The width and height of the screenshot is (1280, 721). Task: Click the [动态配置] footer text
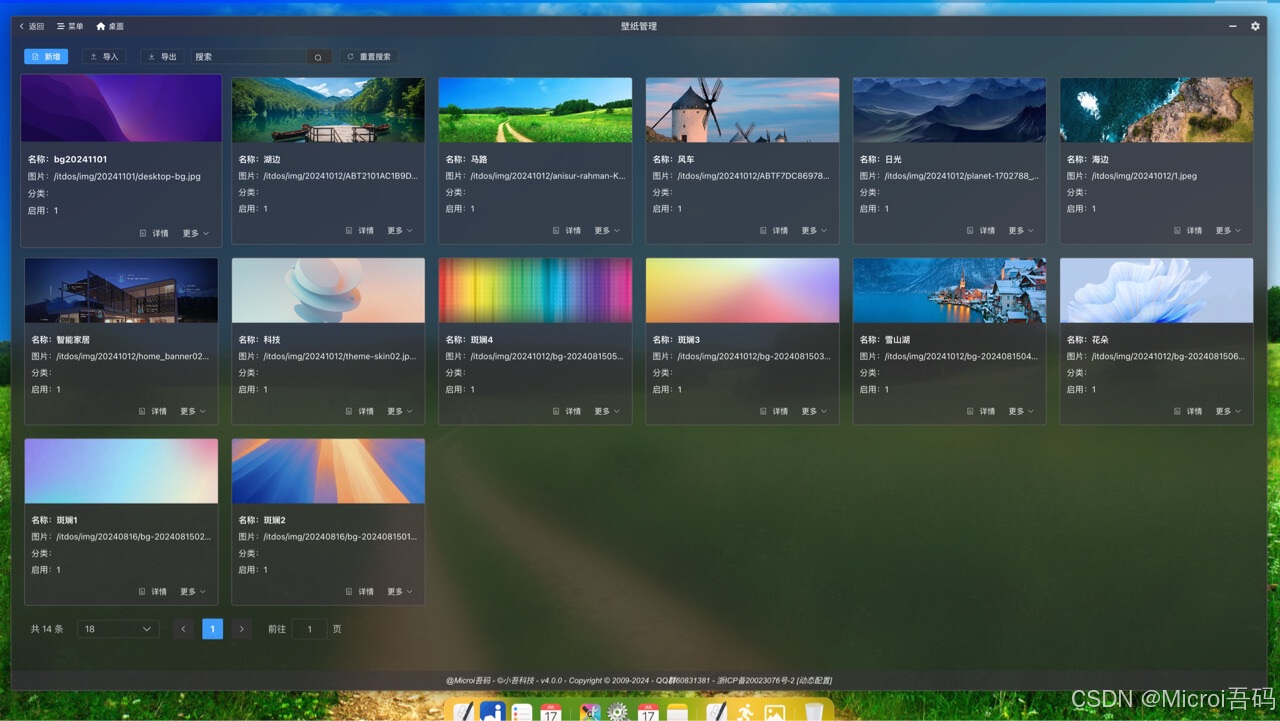tap(814, 681)
